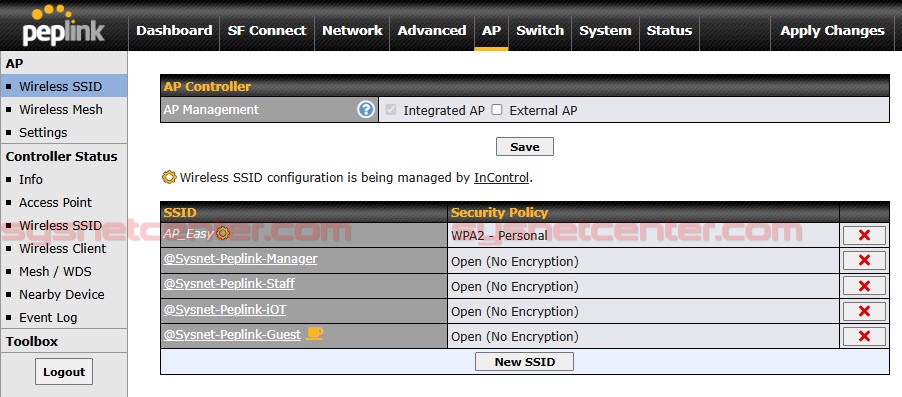Click the AP Controller section header
Viewport: 902px width, 397px height.
coord(525,86)
